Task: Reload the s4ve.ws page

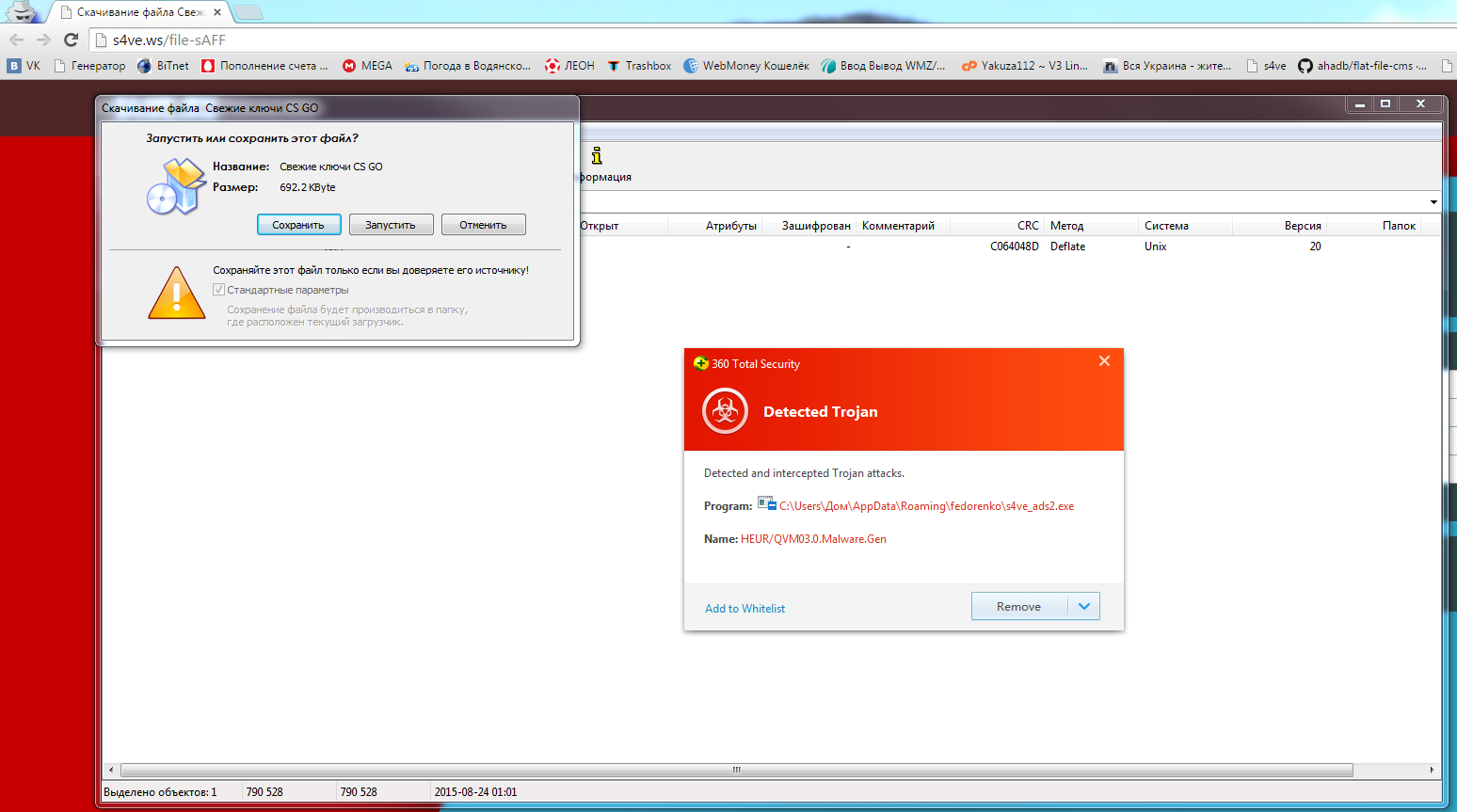Action: tap(71, 40)
